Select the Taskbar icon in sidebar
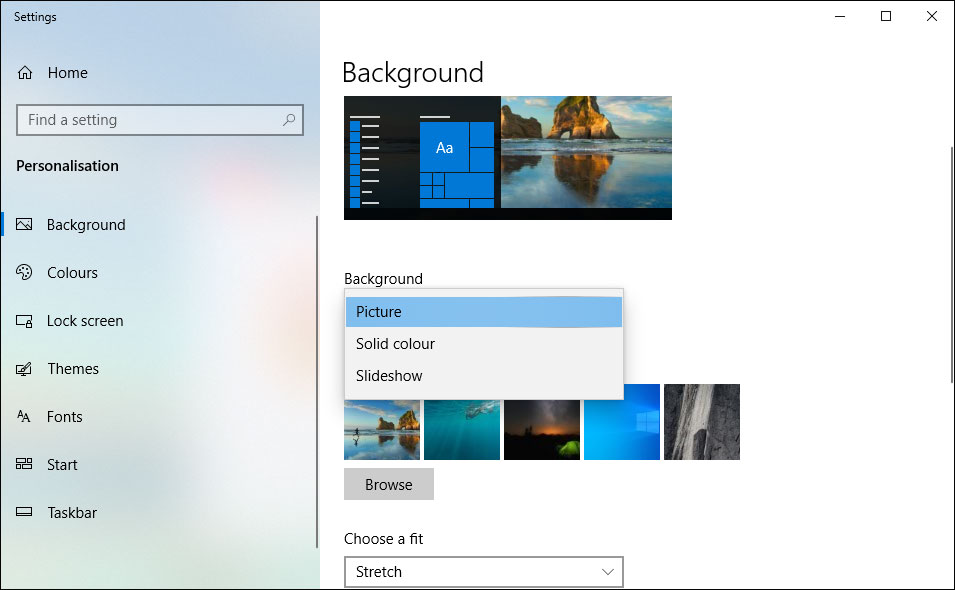The height and width of the screenshot is (590, 955). (x=24, y=512)
